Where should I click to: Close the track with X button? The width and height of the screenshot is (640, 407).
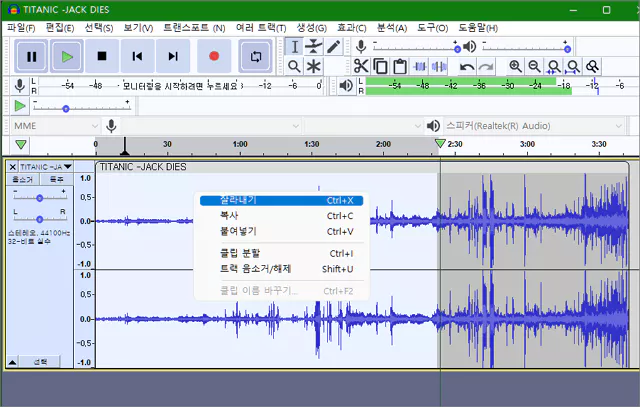coord(13,167)
